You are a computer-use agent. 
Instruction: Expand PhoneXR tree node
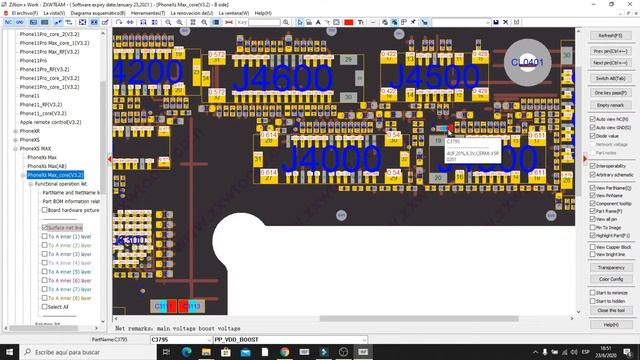click(x=16, y=131)
